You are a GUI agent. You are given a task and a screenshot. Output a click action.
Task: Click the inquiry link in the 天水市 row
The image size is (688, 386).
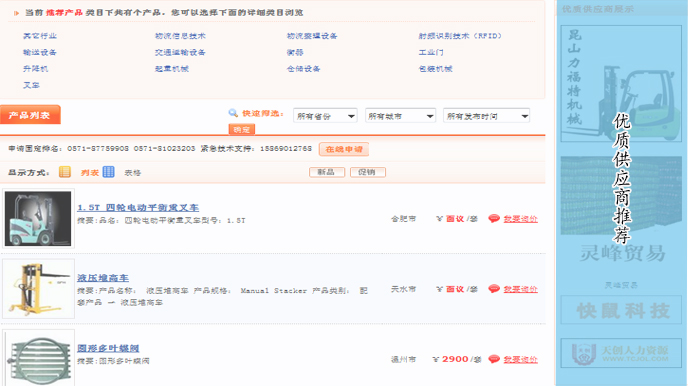point(520,289)
